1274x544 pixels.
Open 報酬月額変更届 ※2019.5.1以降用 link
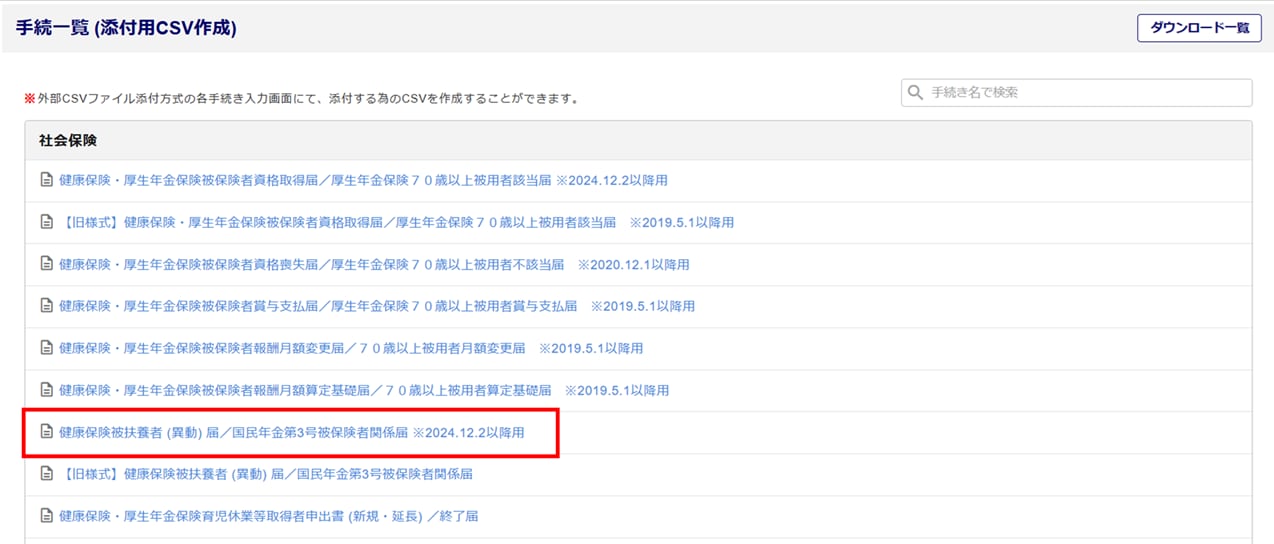coord(351,348)
